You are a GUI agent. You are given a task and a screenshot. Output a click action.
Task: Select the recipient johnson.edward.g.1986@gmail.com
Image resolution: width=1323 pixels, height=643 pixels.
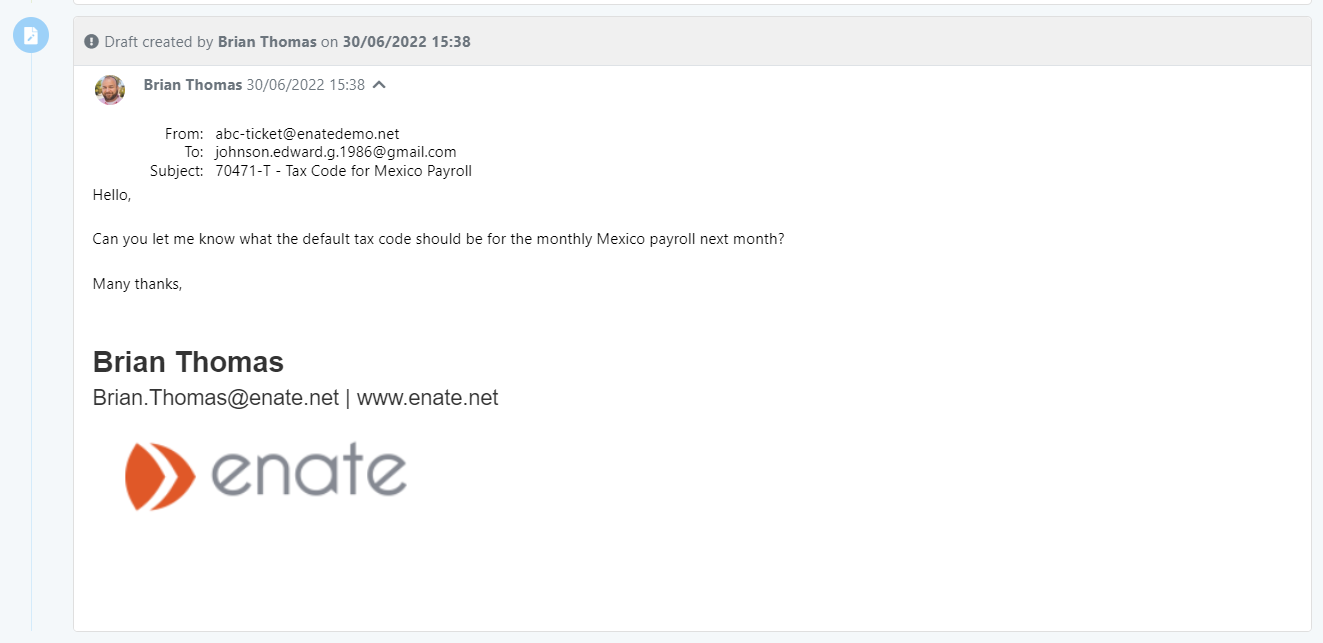(x=335, y=152)
